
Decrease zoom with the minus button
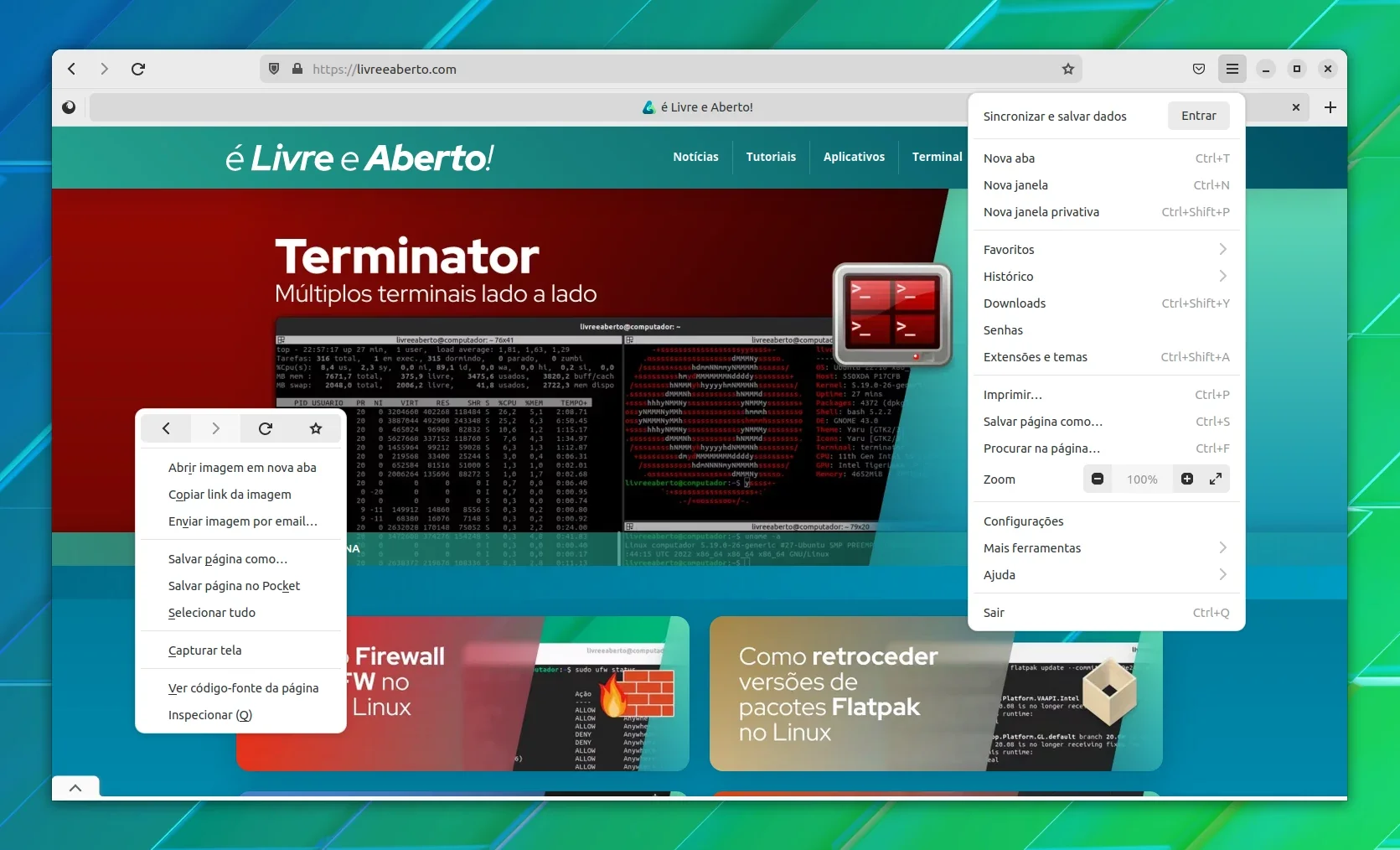[1098, 479]
